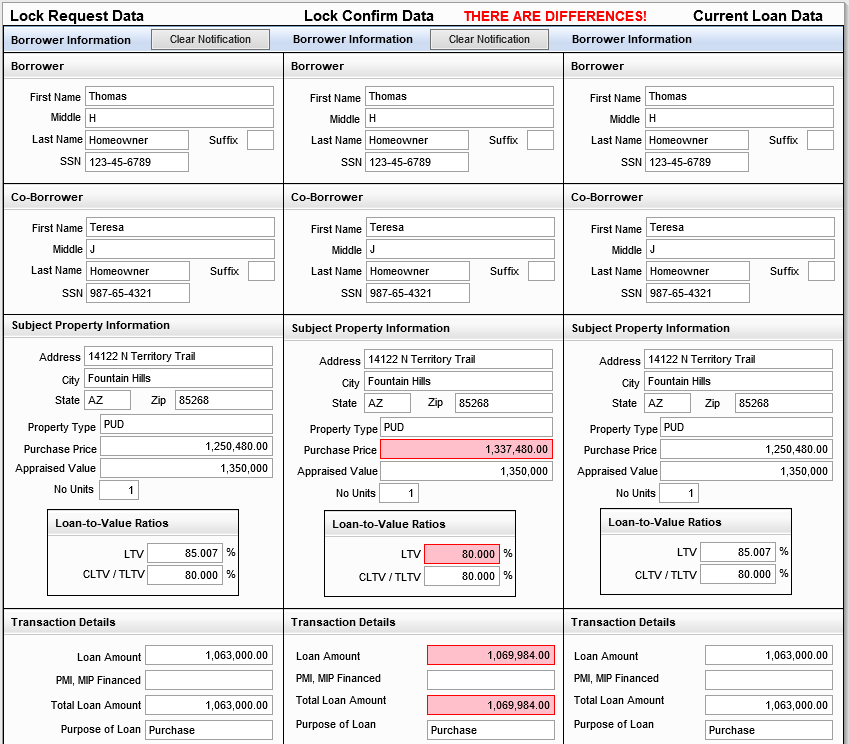
Task: Select Purpose of Loan in Lock Confirm Data
Action: [491, 730]
